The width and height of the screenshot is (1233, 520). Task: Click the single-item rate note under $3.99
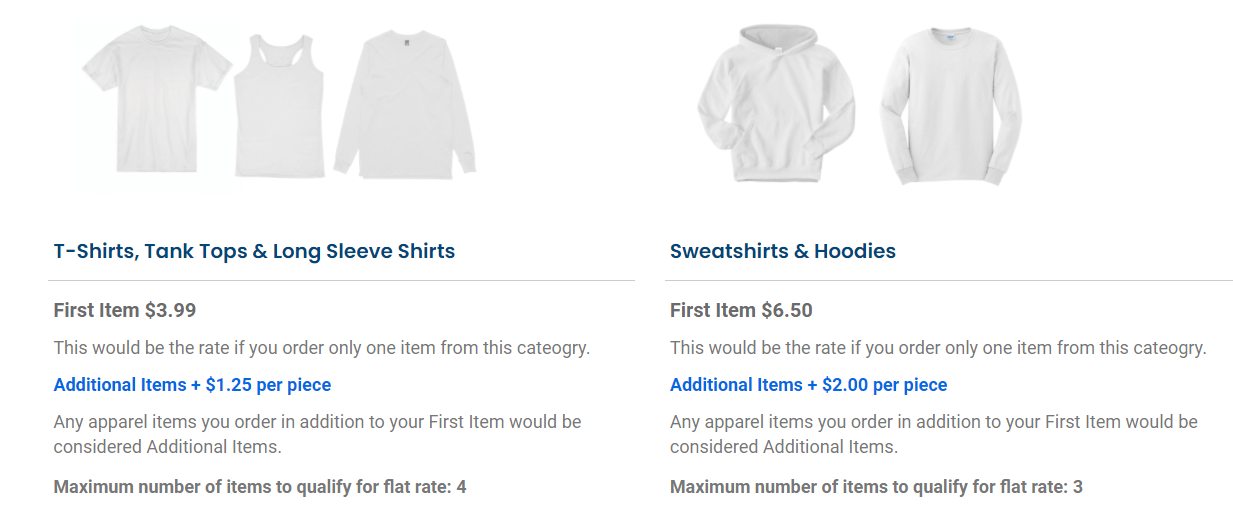click(x=321, y=348)
